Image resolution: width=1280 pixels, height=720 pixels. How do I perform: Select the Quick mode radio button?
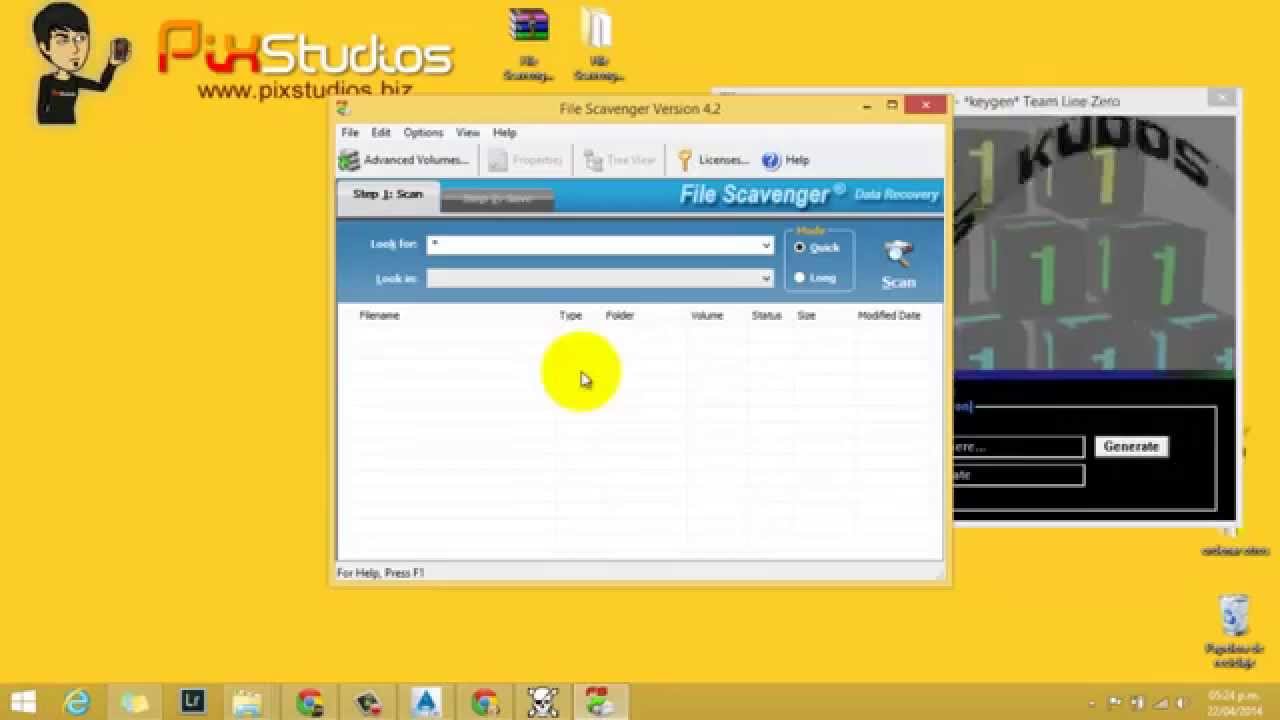800,247
